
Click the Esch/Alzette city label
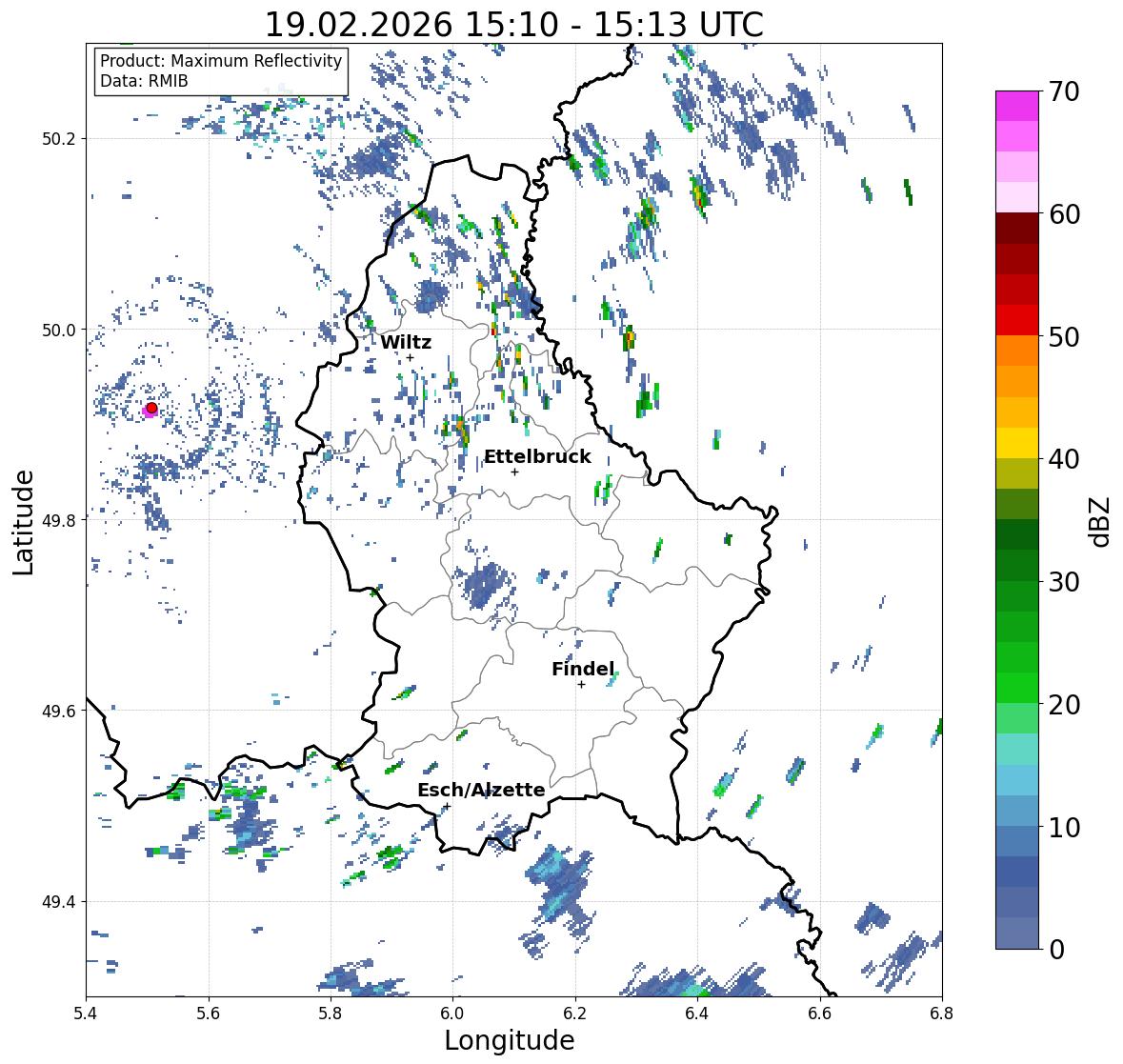click(x=481, y=790)
